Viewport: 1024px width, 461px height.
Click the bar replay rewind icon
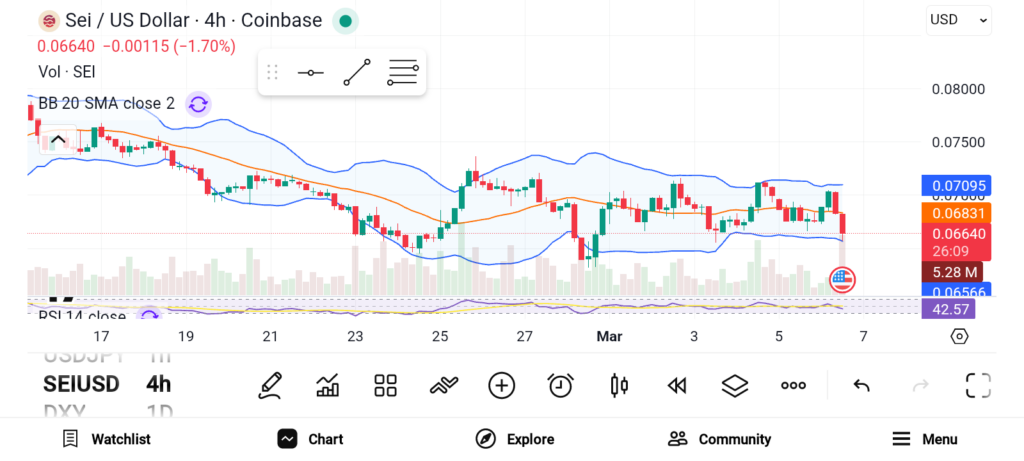[x=677, y=385]
